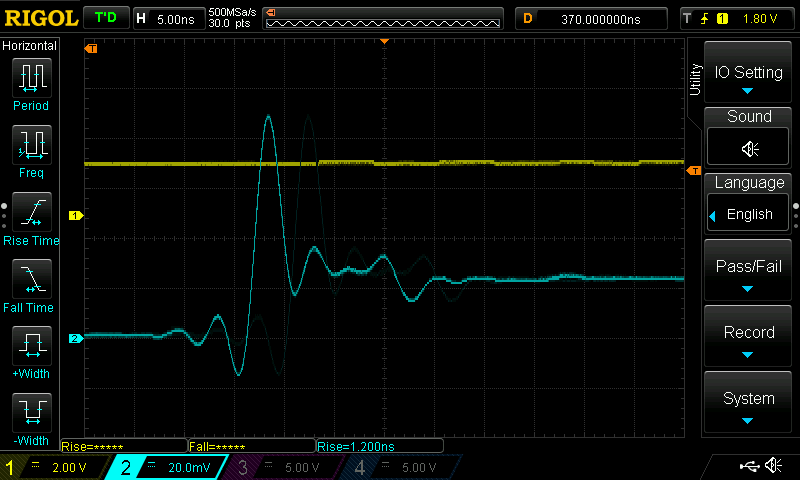This screenshot has width=800, height=480.
Task: Click the 1.80 V trigger level value
Action: point(760,19)
